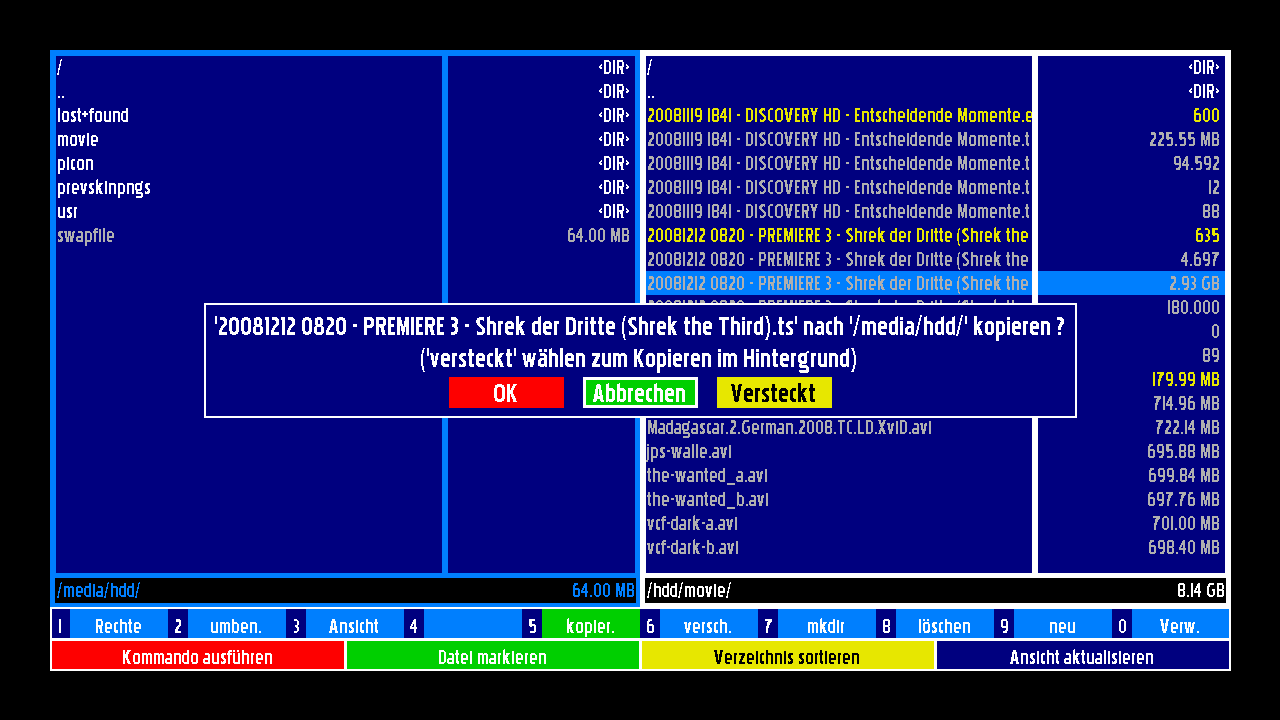
Task: Open the picon folder in left panel
Action: pyautogui.click(x=76, y=164)
